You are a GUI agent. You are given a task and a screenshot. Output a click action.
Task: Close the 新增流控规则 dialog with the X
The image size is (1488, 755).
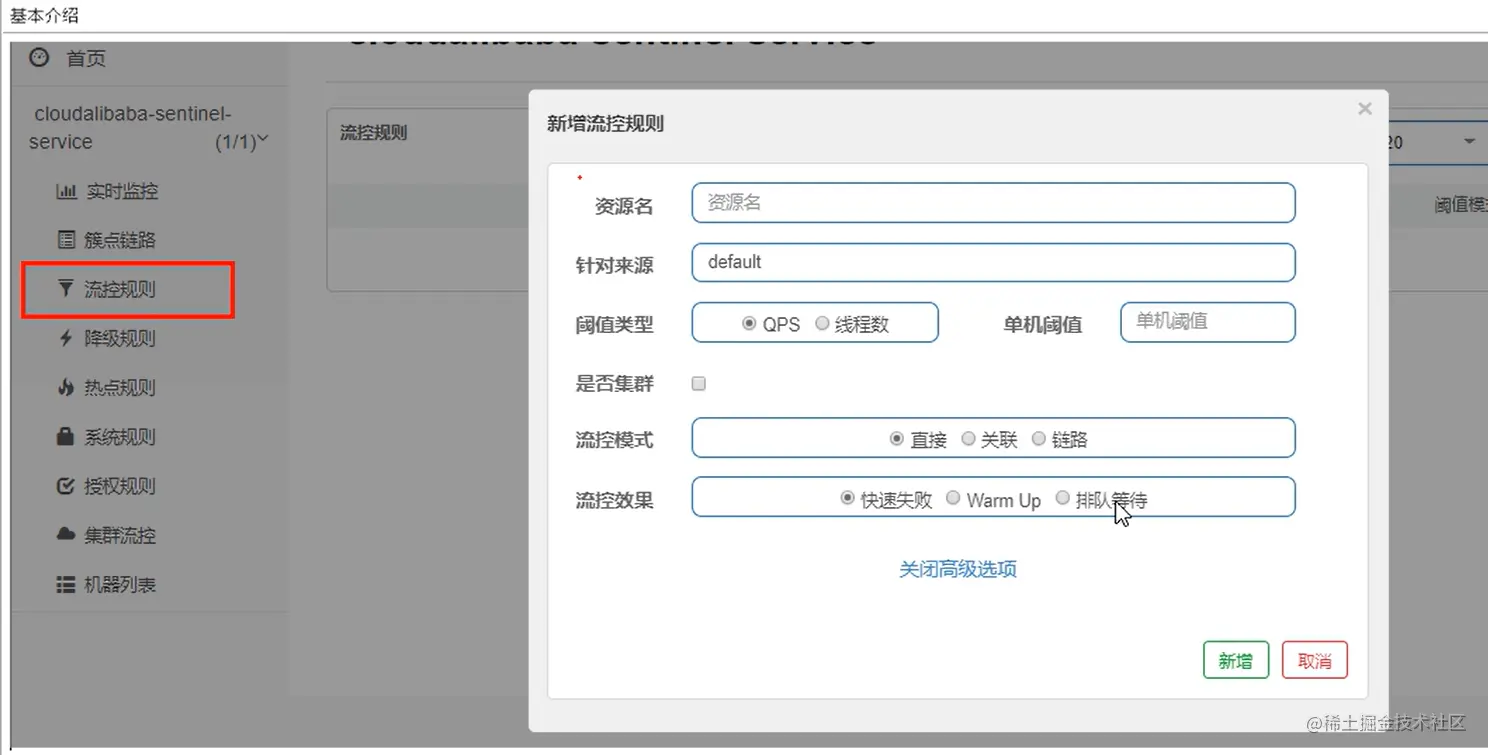[1365, 109]
